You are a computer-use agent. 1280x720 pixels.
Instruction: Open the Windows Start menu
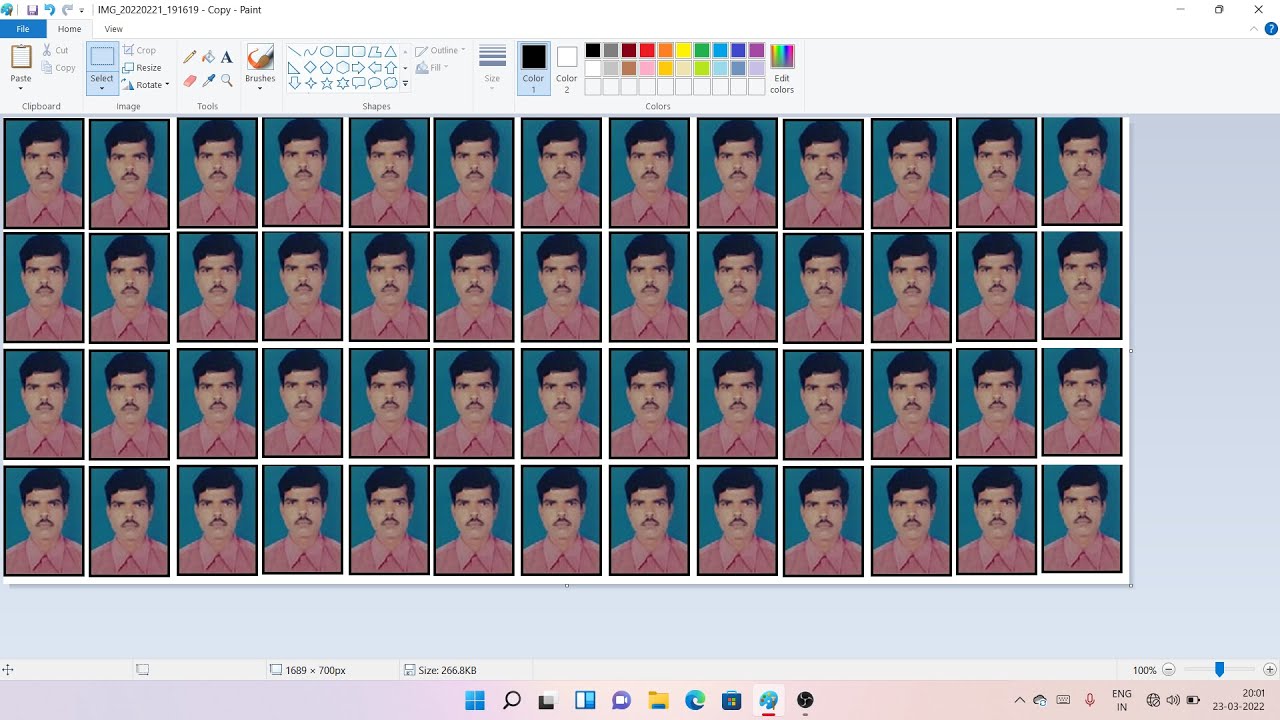(475, 700)
